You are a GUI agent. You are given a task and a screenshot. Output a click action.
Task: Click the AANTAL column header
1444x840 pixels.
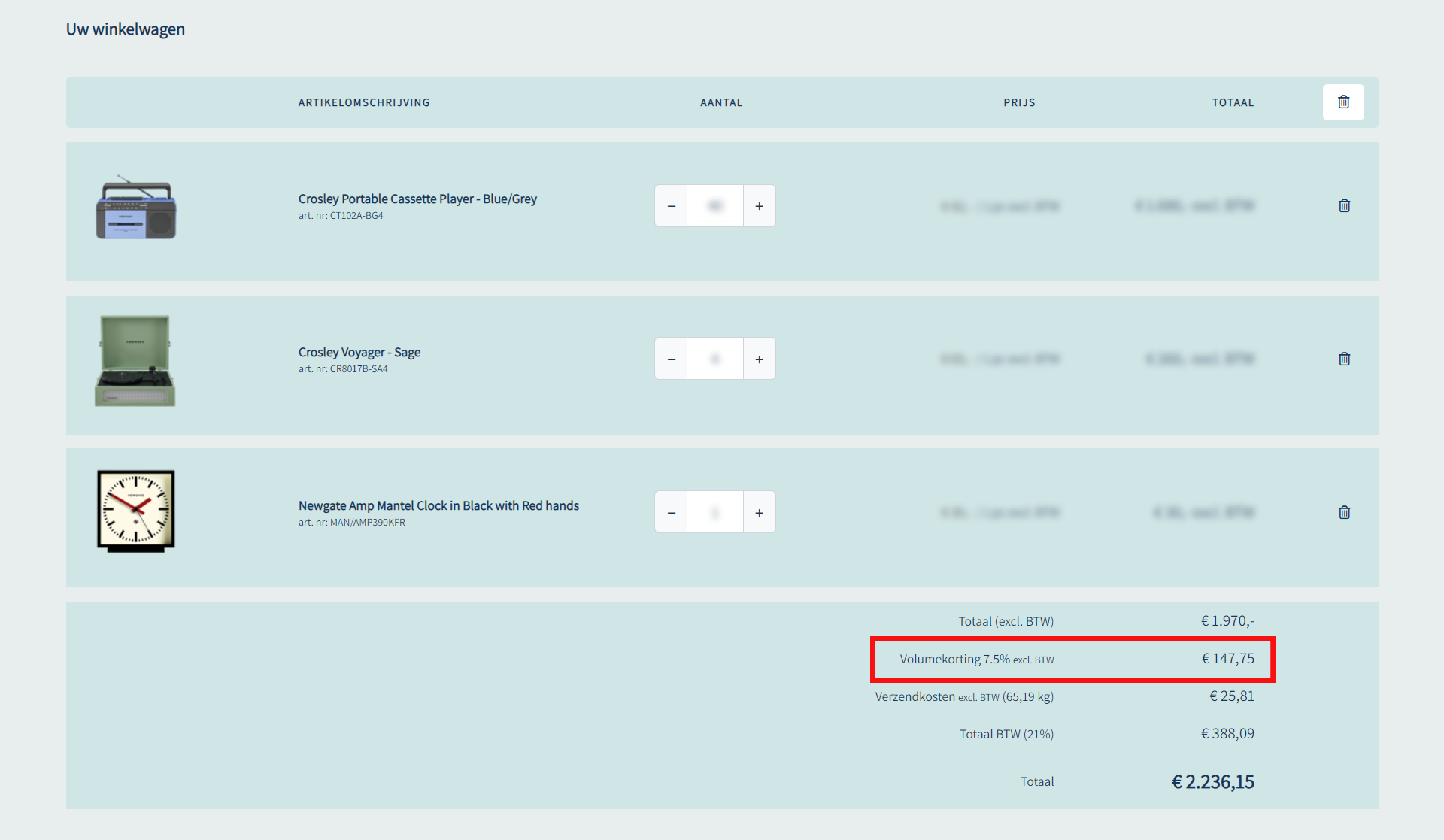(721, 102)
